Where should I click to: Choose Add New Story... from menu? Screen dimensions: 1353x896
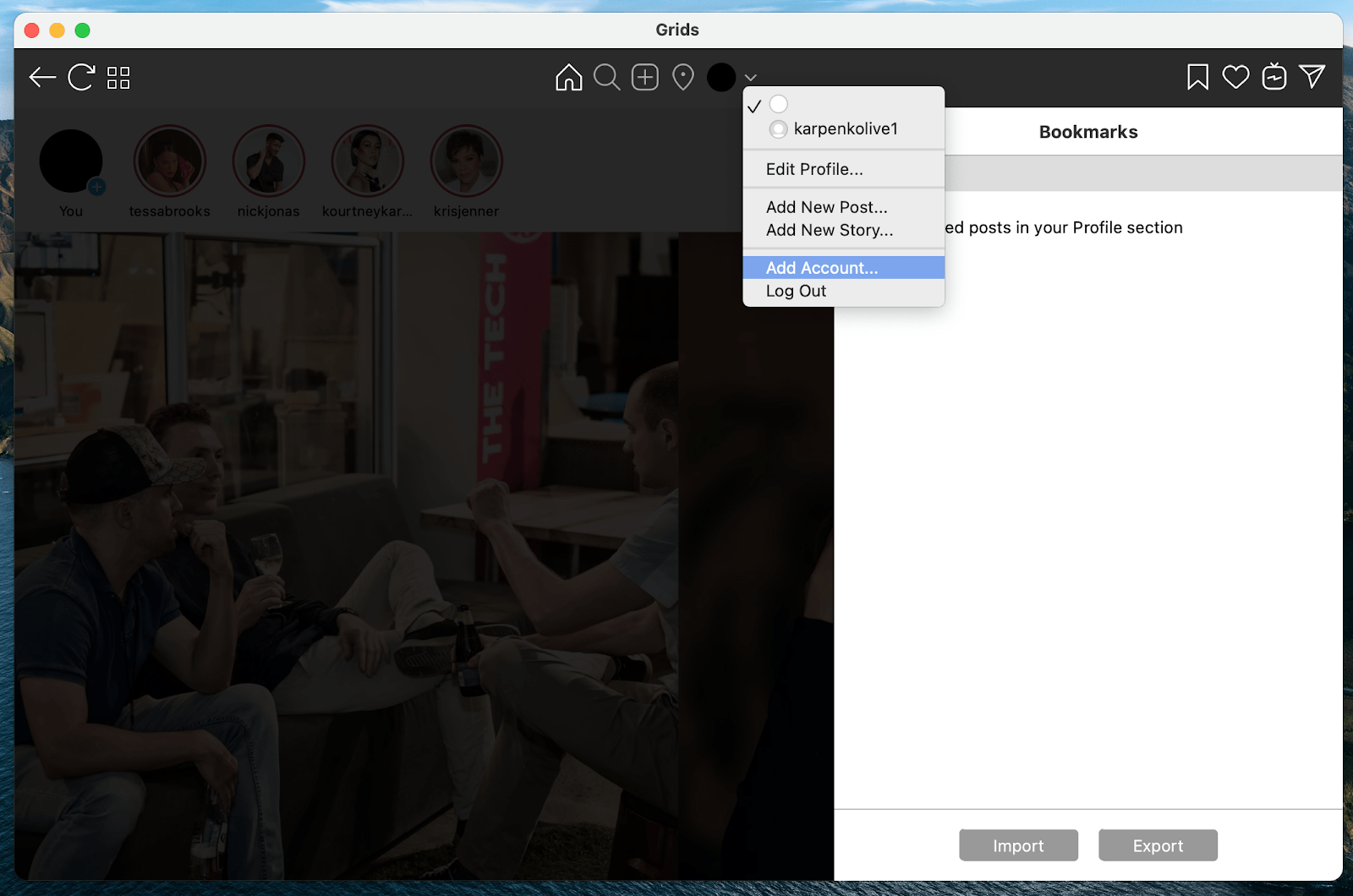pos(843,230)
